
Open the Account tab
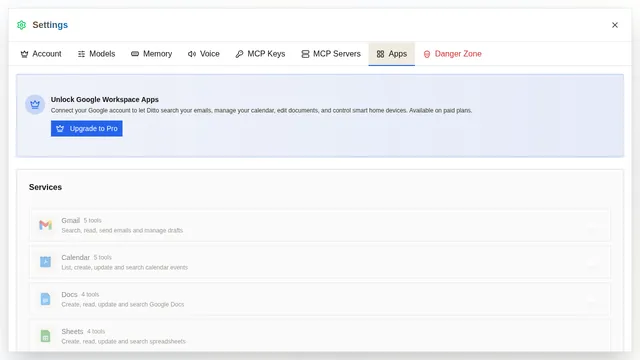[41, 54]
